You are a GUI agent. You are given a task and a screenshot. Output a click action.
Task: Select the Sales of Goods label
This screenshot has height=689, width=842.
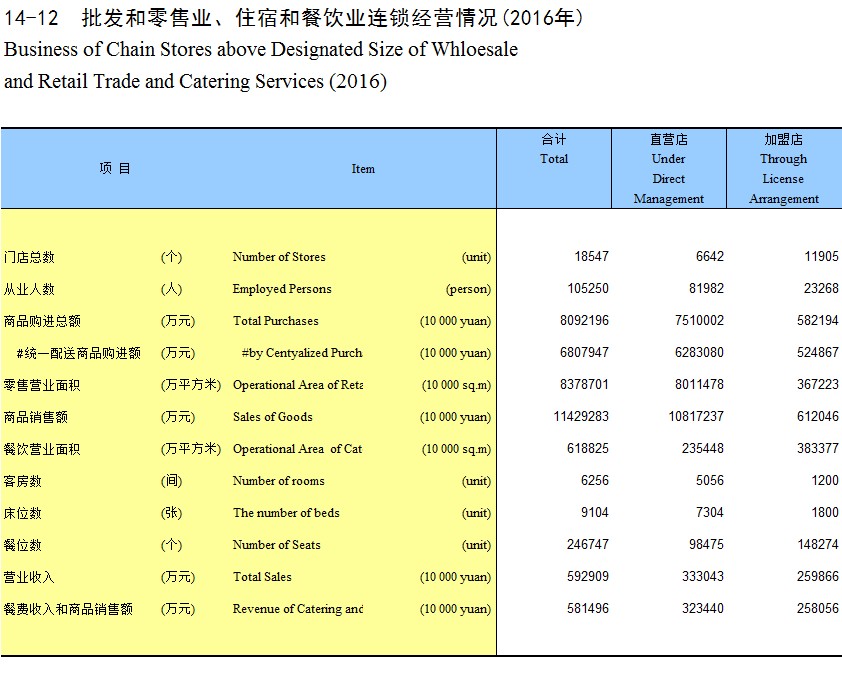pos(272,417)
